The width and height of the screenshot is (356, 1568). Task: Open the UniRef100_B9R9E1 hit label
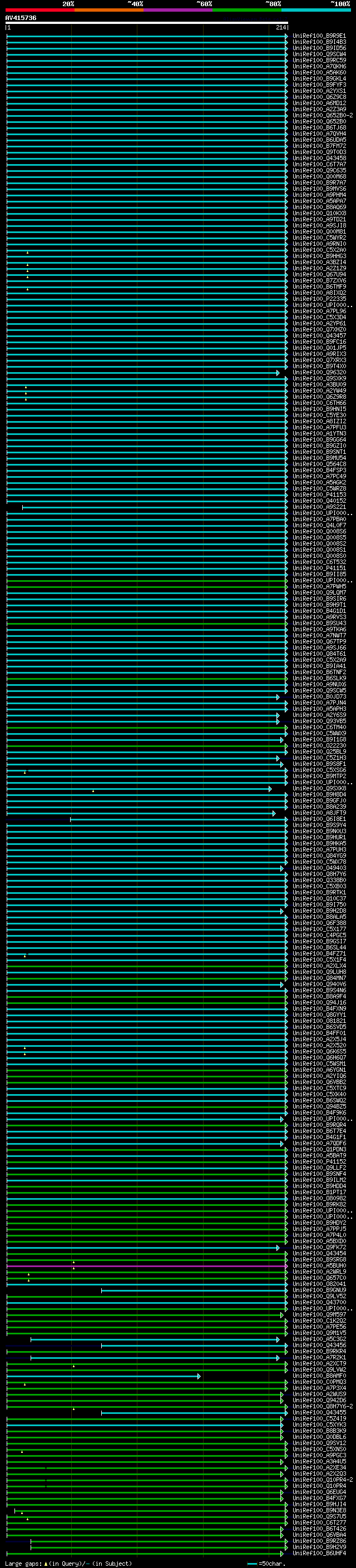[x=319, y=36]
